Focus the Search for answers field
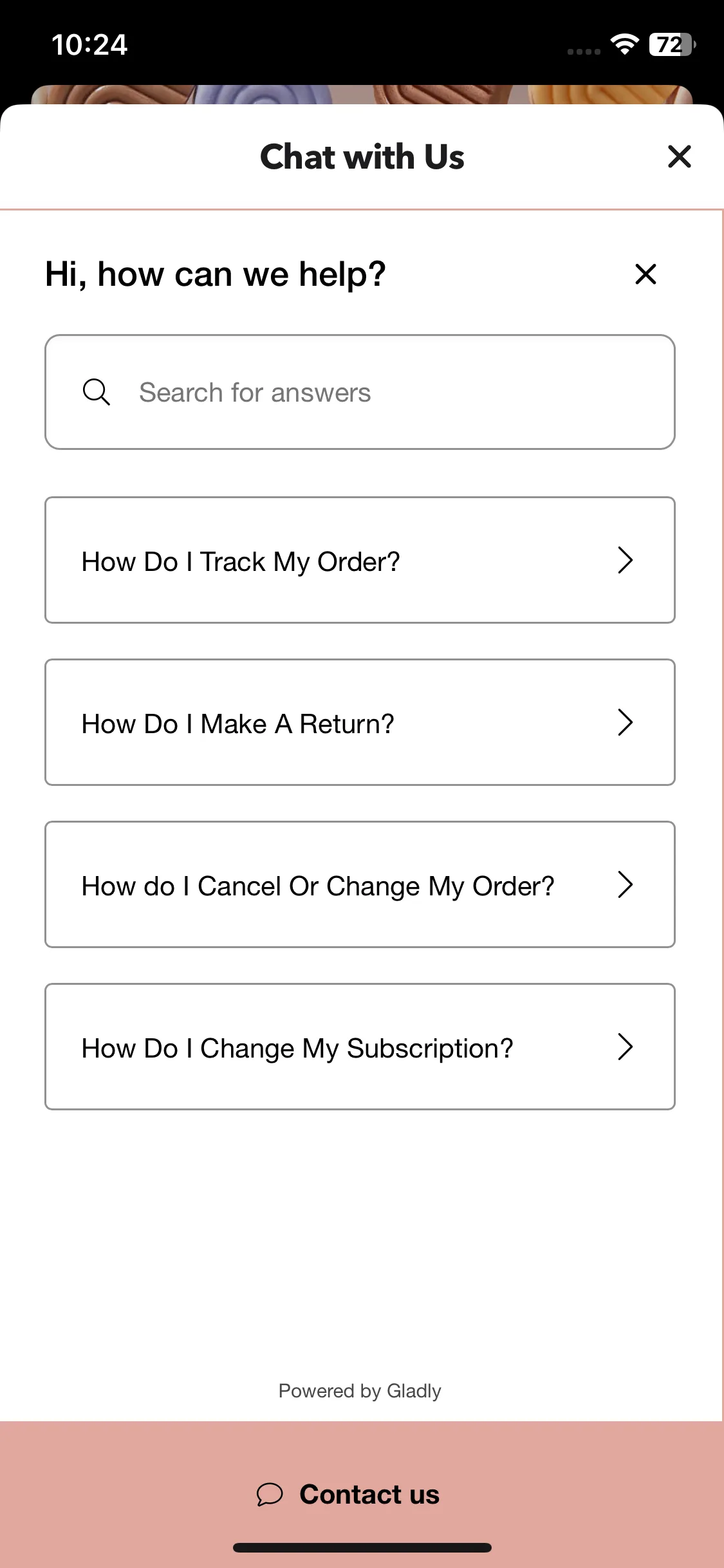 click(x=360, y=392)
